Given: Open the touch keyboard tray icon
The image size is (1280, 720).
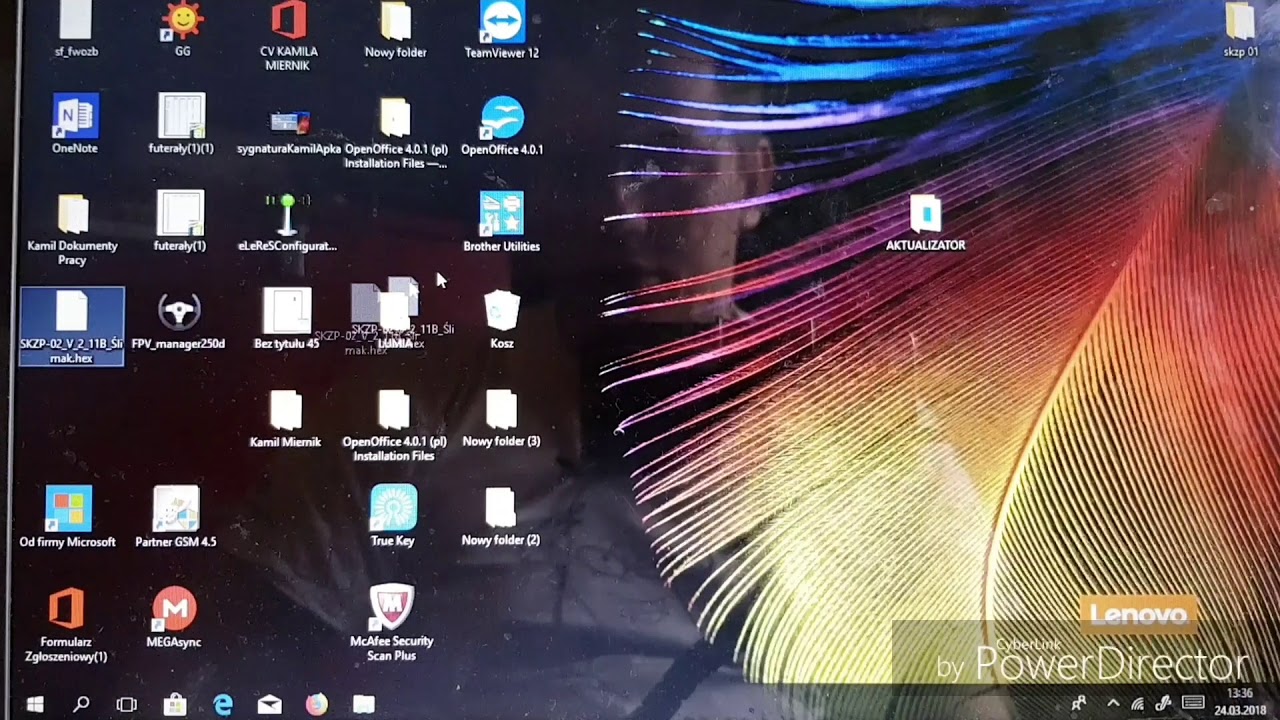Looking at the screenshot, I should point(1193,703).
